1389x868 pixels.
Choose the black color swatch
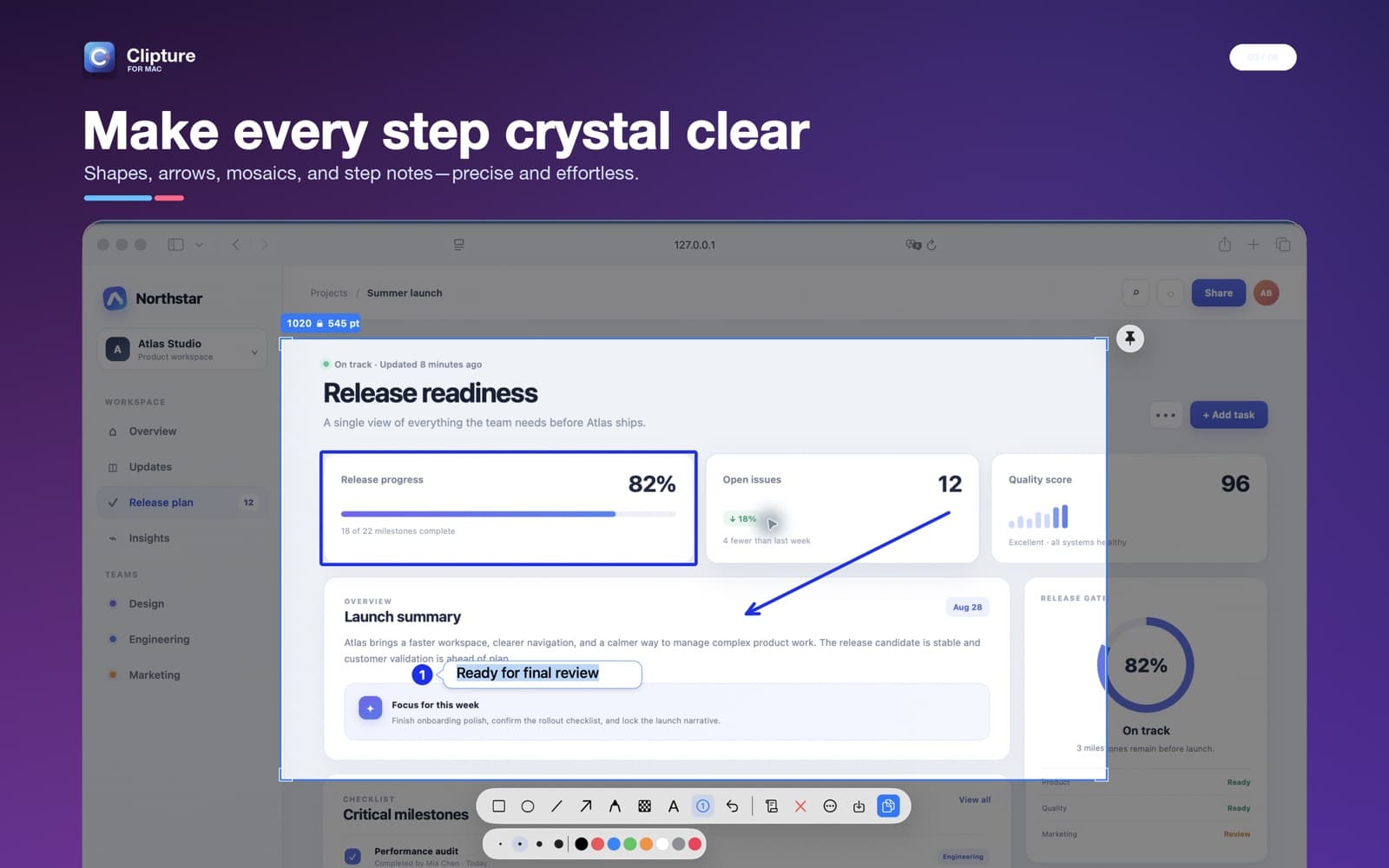pos(582,844)
